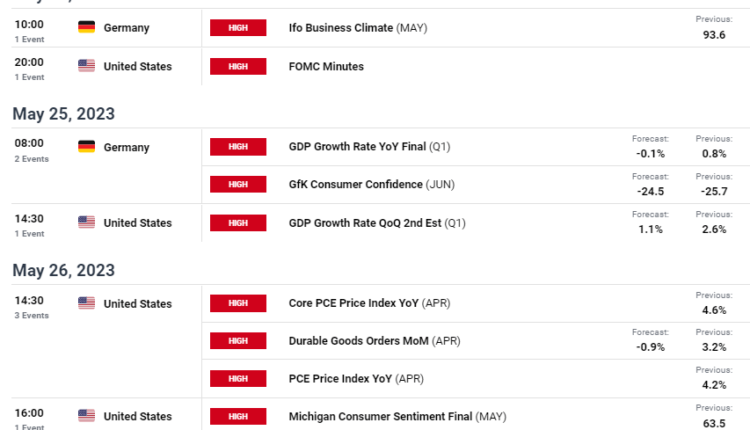Viewport: 750px width, 430px height.
Task: Open the FOMC Minutes event
Action: click(x=326, y=66)
